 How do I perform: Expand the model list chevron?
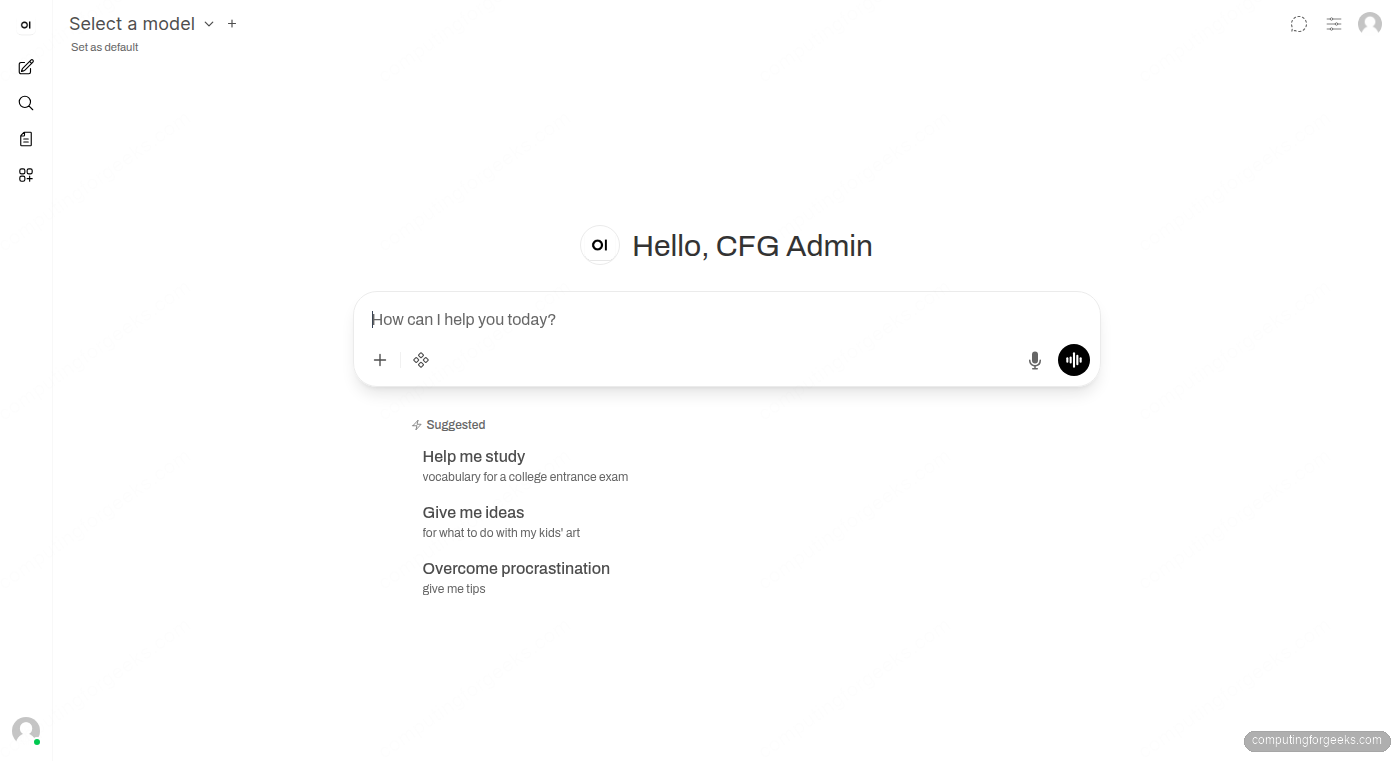point(208,23)
